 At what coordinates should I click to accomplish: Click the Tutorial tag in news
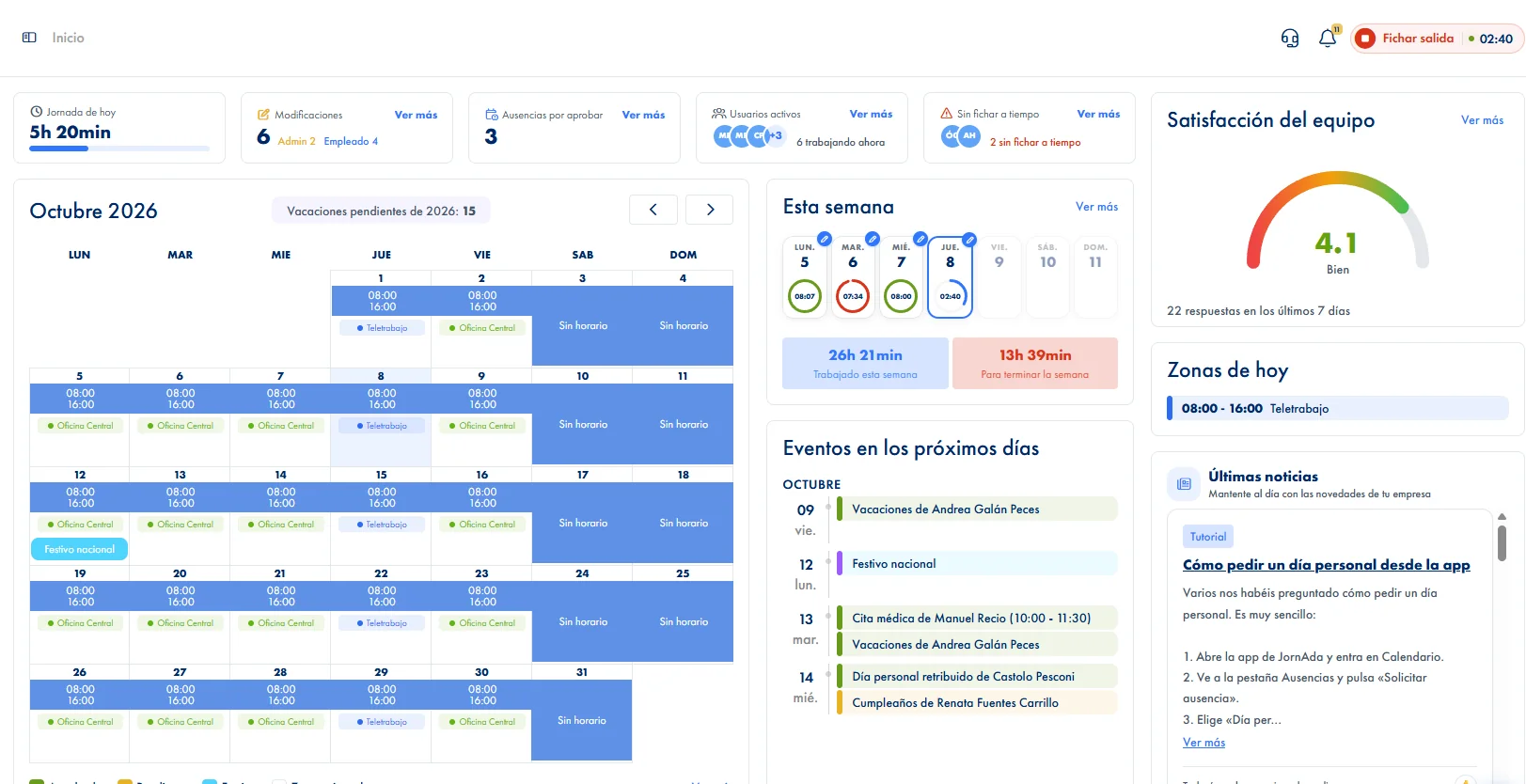pyautogui.click(x=1208, y=537)
